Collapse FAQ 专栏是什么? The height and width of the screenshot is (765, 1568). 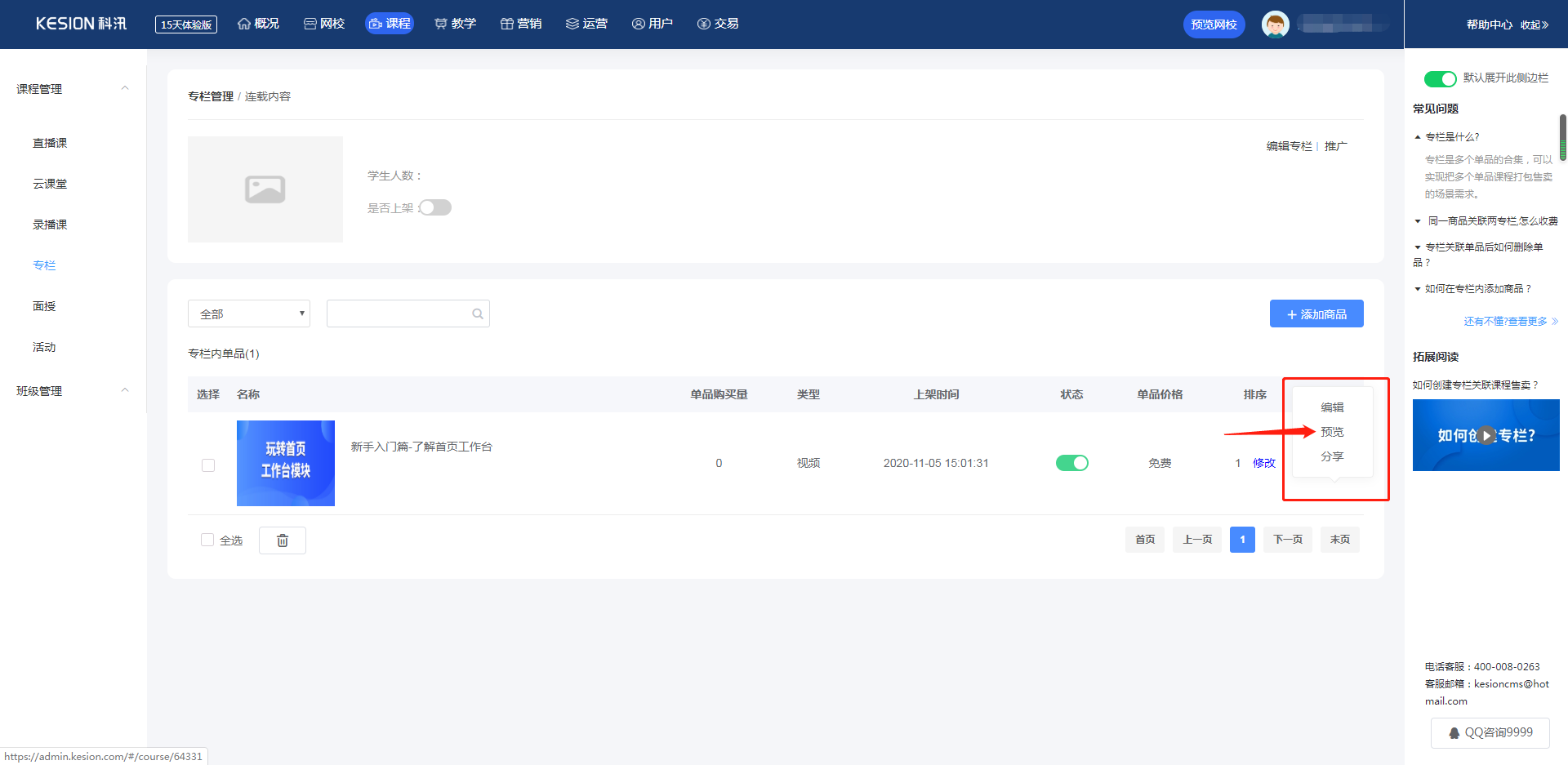(x=1446, y=137)
